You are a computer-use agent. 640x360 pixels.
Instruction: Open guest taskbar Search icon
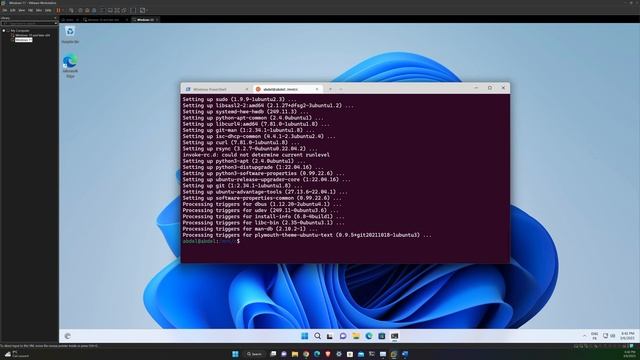coord(317,336)
